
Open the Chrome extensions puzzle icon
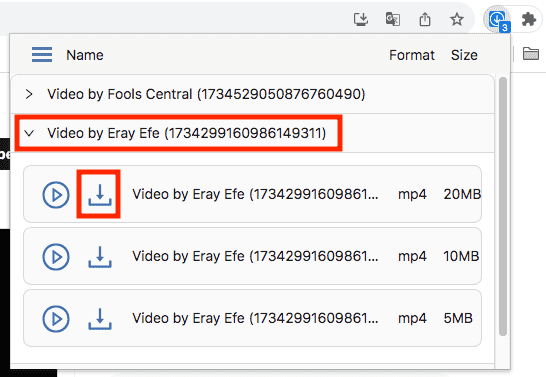[x=529, y=19]
